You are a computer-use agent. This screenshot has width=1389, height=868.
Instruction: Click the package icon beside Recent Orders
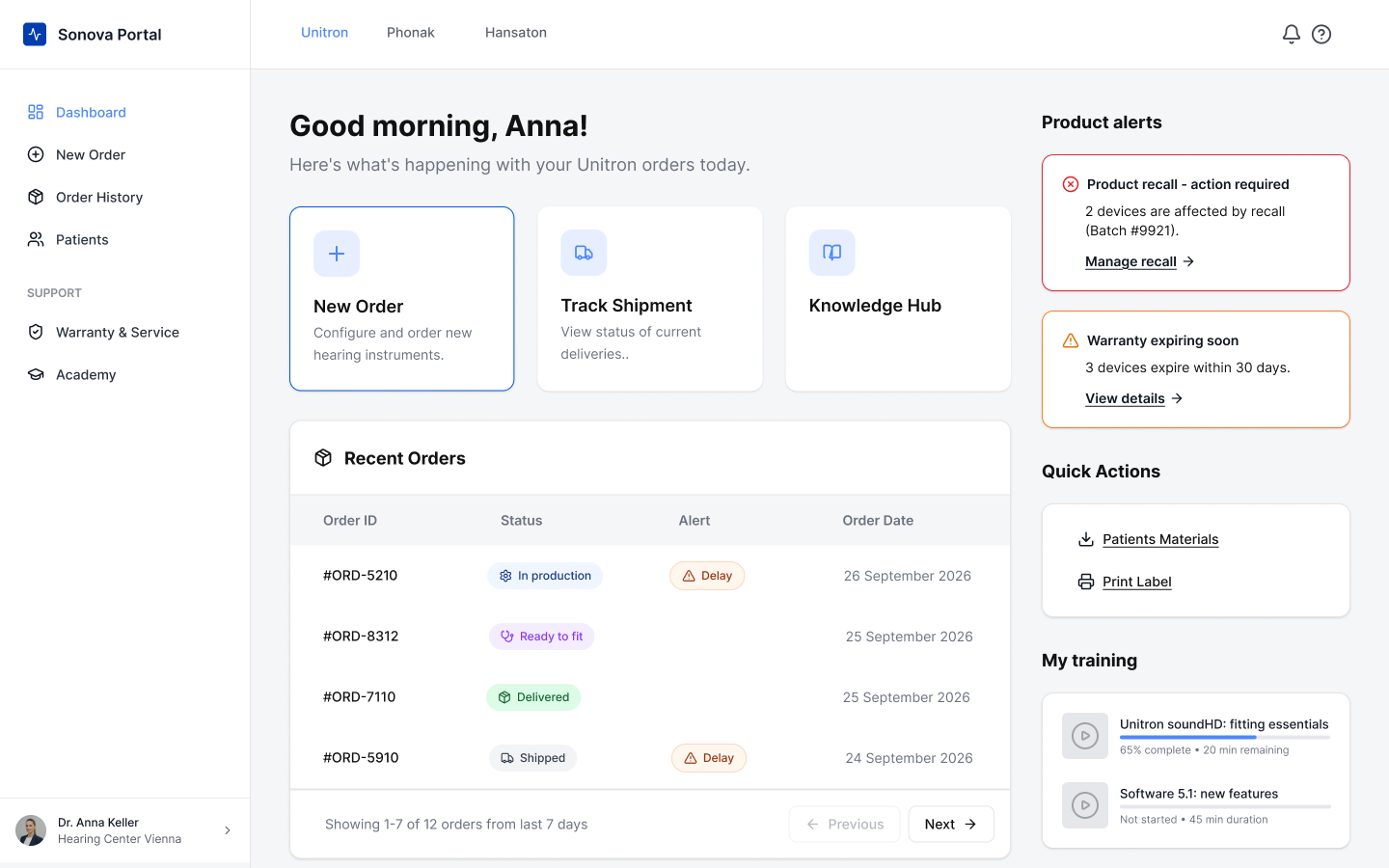[x=323, y=458]
